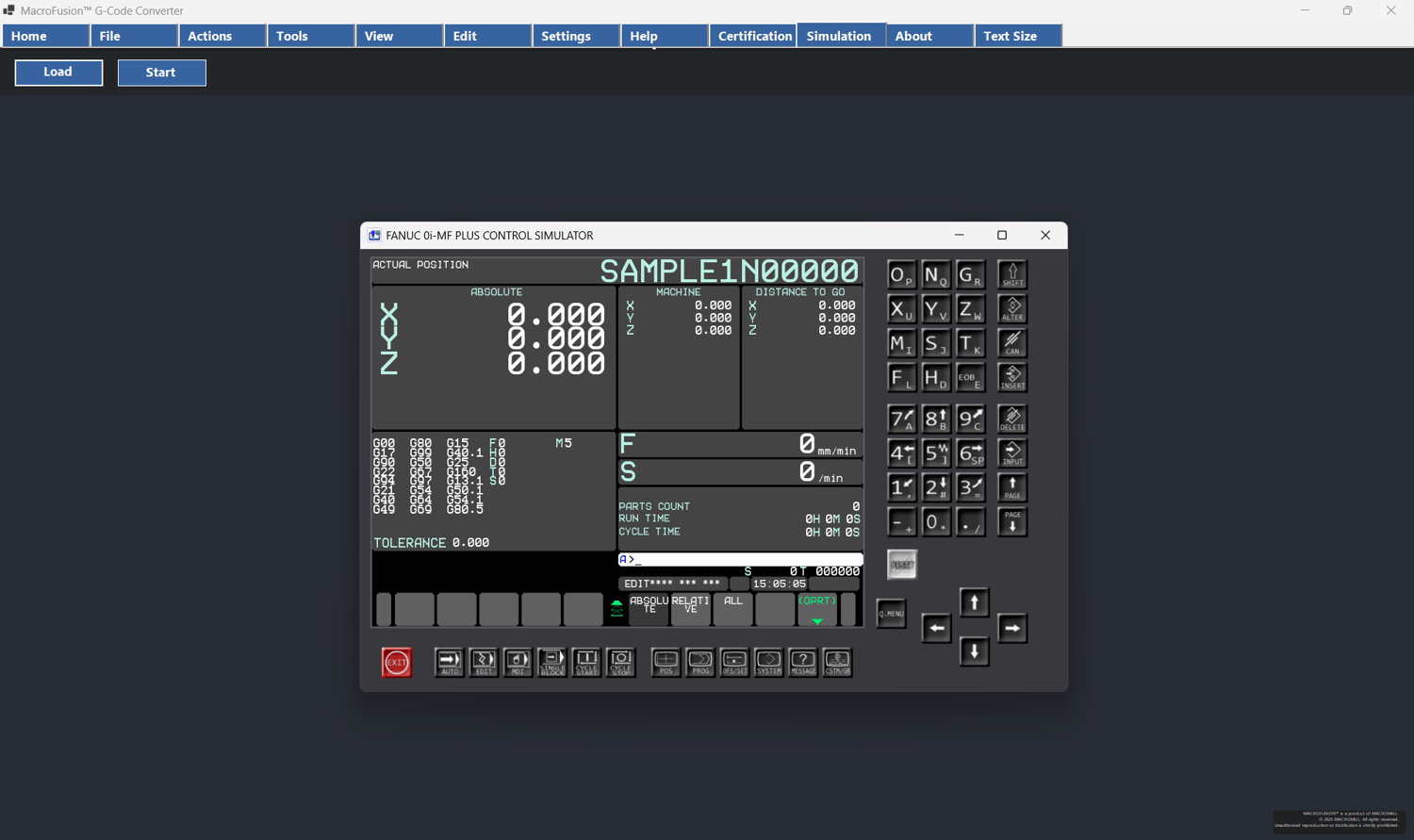The width and height of the screenshot is (1414, 840).
Task: Select the ABSOLUTE soft key
Action: click(x=649, y=609)
